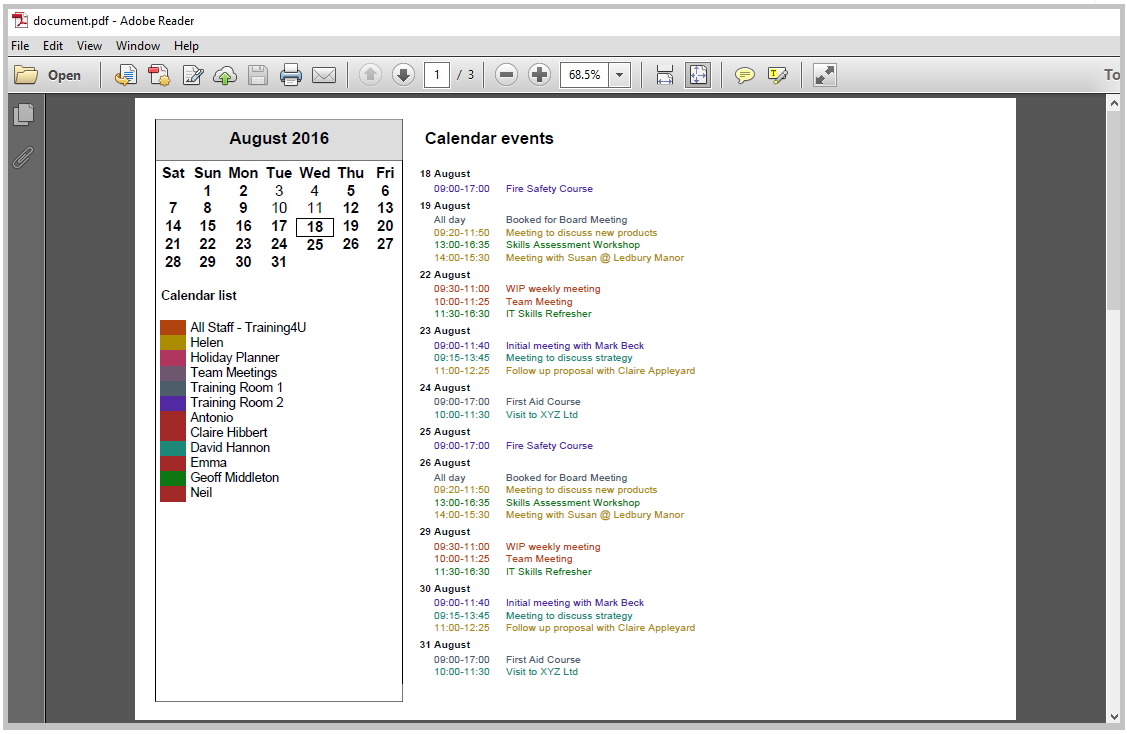Click the 25 August date heading
Image resolution: width=1127 pixels, height=734 pixels.
[x=445, y=432]
